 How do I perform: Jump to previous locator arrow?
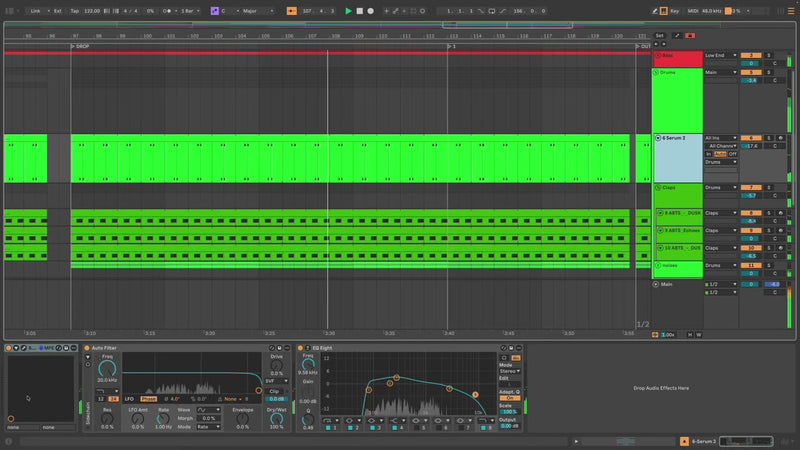pyautogui.click(x=657, y=44)
